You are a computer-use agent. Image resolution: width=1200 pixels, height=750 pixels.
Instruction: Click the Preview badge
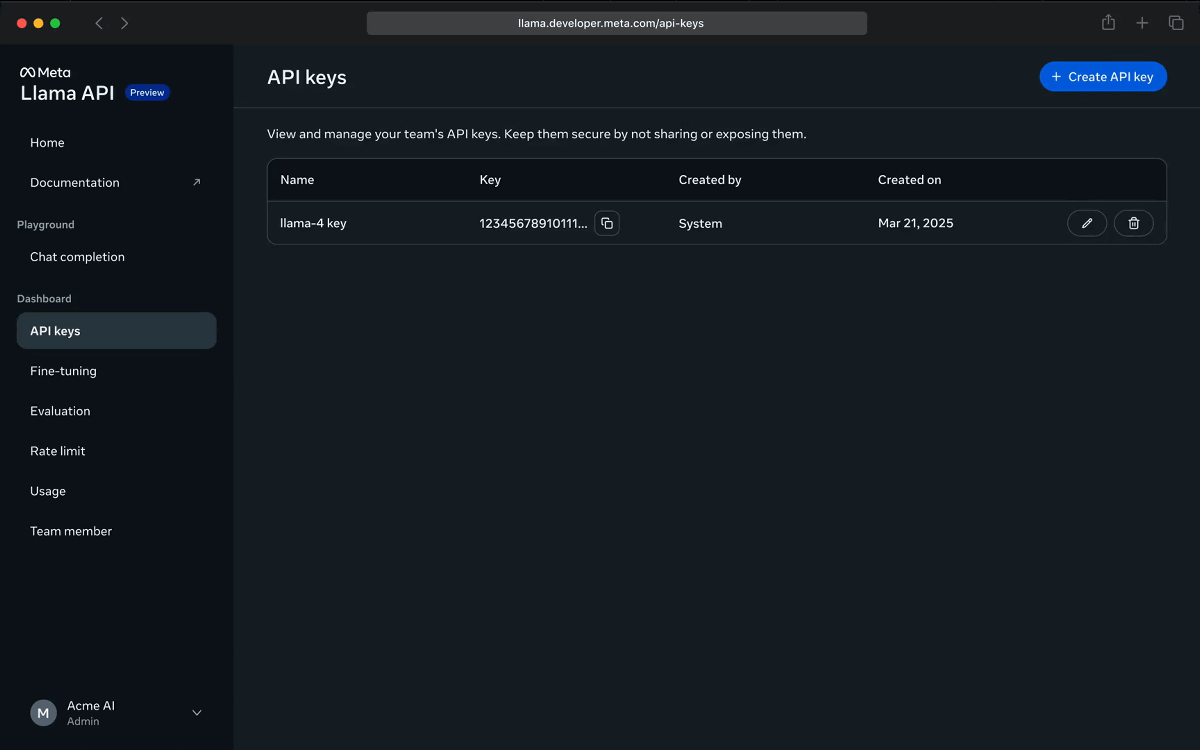coord(147,93)
